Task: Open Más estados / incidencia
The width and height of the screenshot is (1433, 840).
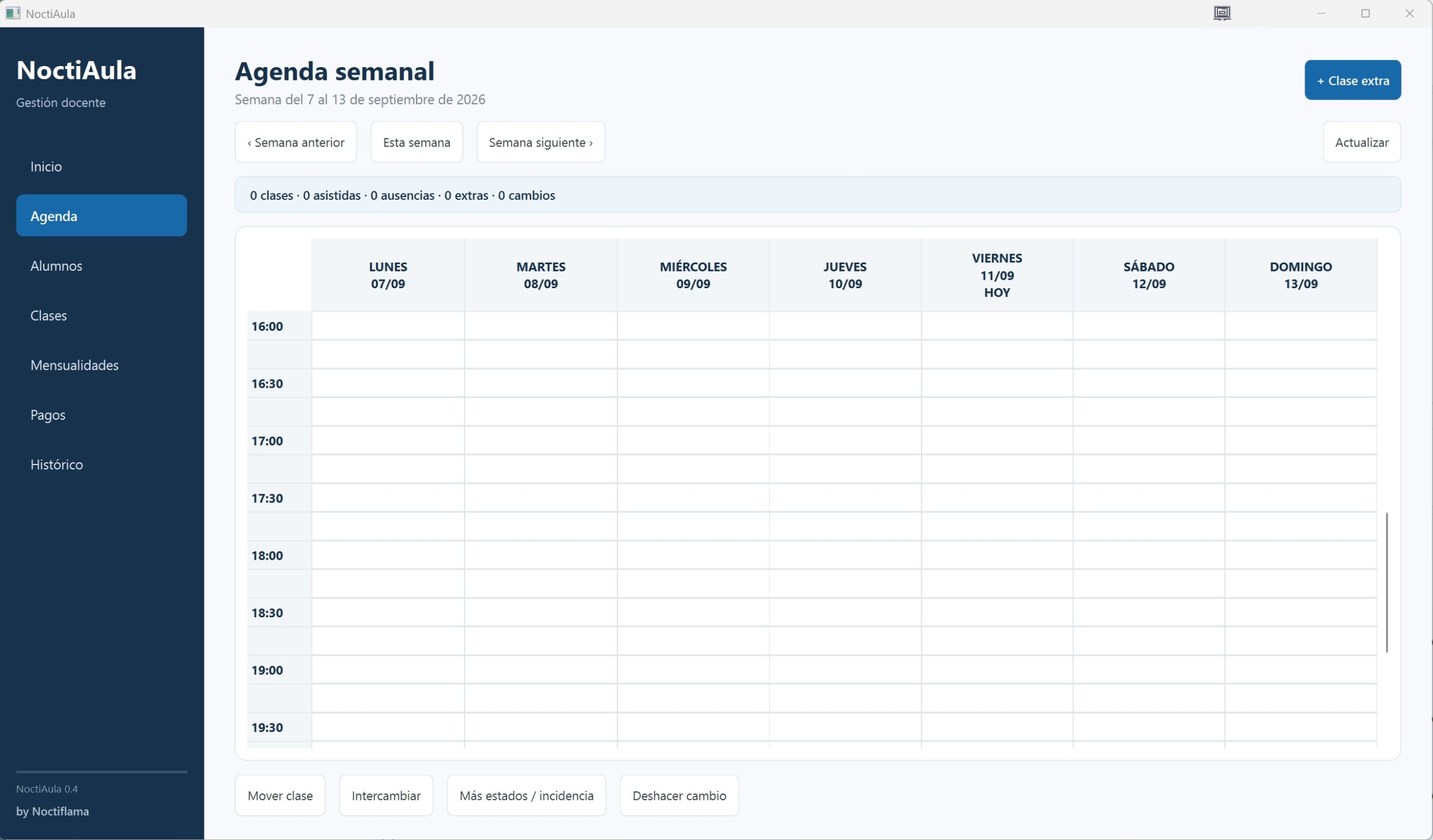Action: [527, 796]
